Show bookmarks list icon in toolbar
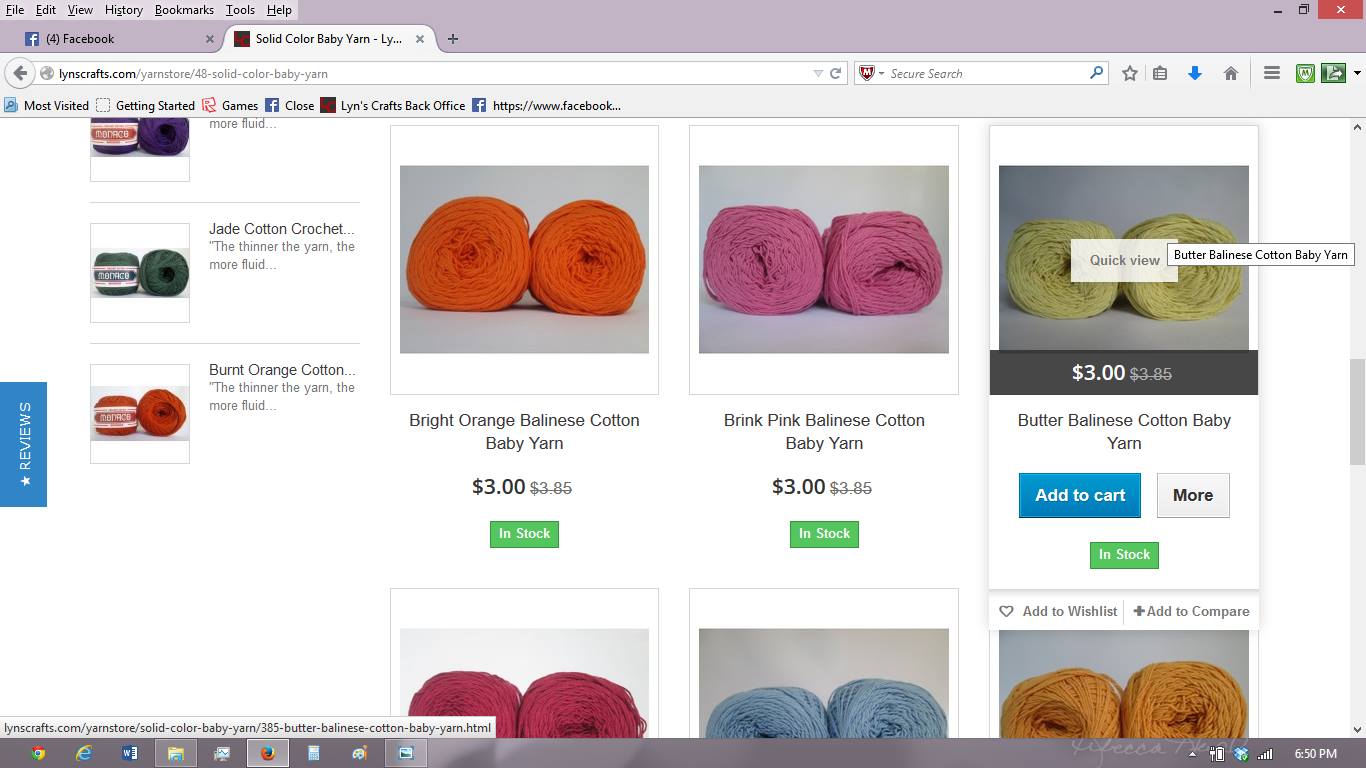This screenshot has width=1366, height=768. 1160,73
